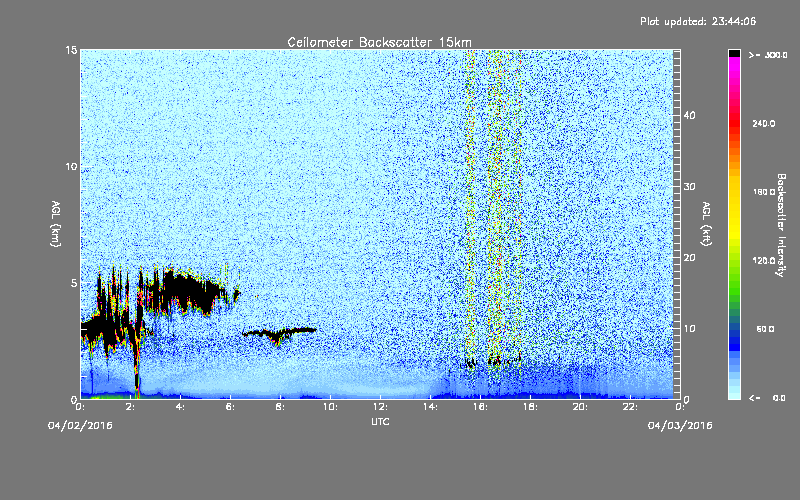The image size is (800, 500).
Task: Click the '12:' hour tick label
Action: [380, 407]
